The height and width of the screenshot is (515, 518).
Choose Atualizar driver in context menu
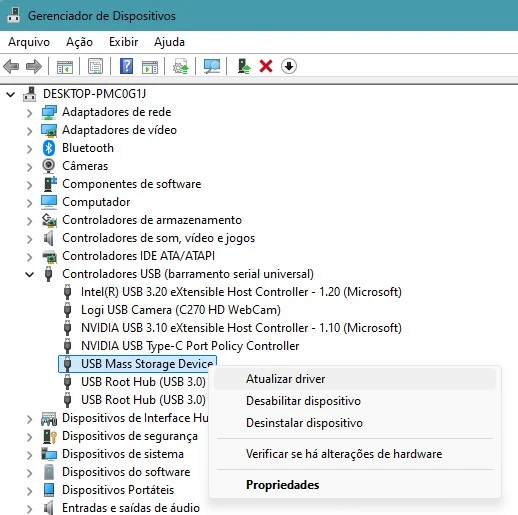click(355, 379)
